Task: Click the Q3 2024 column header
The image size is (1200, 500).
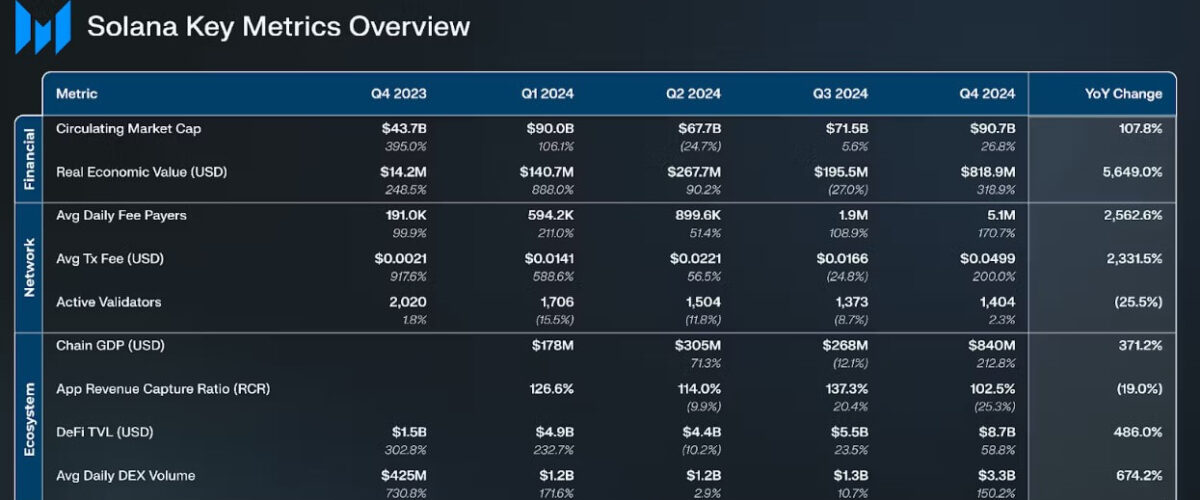Action: (840, 94)
